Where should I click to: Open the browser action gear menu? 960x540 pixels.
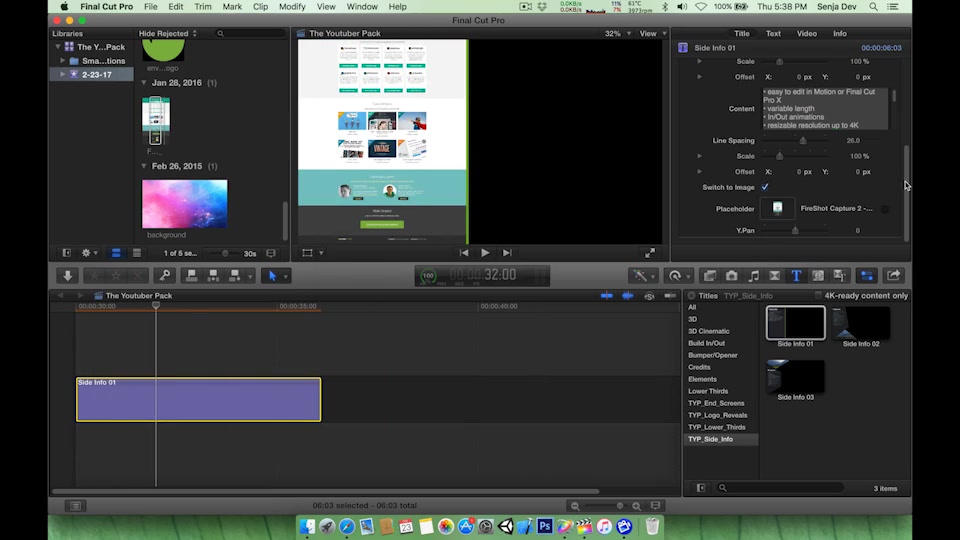[x=89, y=253]
